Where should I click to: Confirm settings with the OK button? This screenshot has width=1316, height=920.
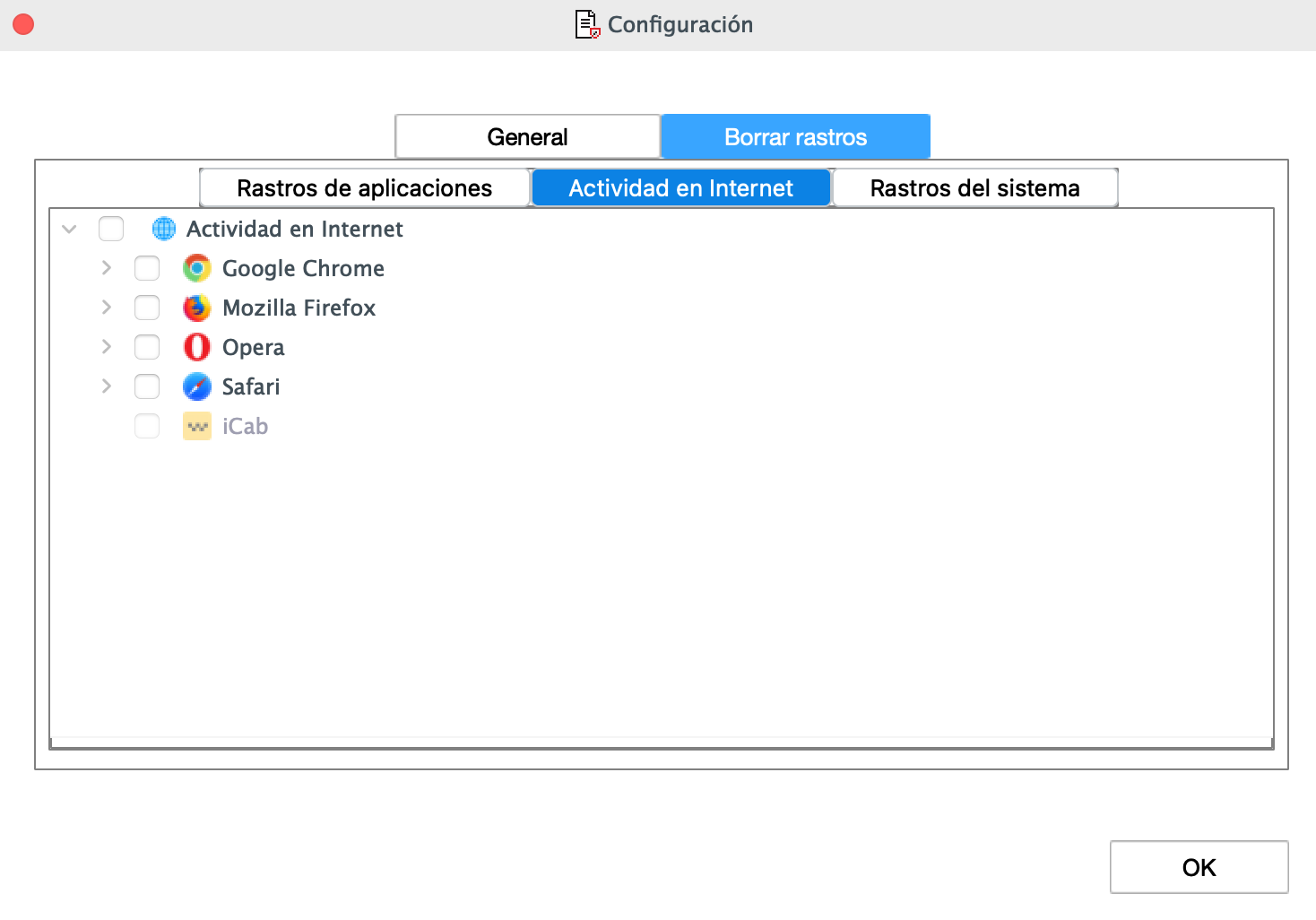pyautogui.click(x=1199, y=867)
